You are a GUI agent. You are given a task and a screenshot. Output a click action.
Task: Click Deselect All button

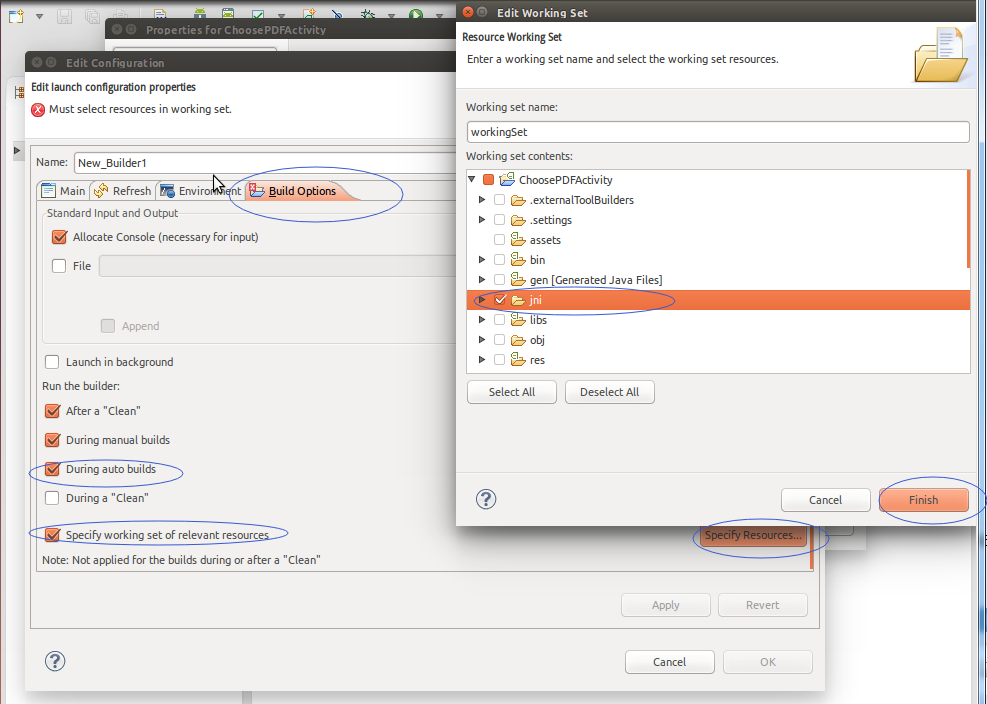(609, 392)
